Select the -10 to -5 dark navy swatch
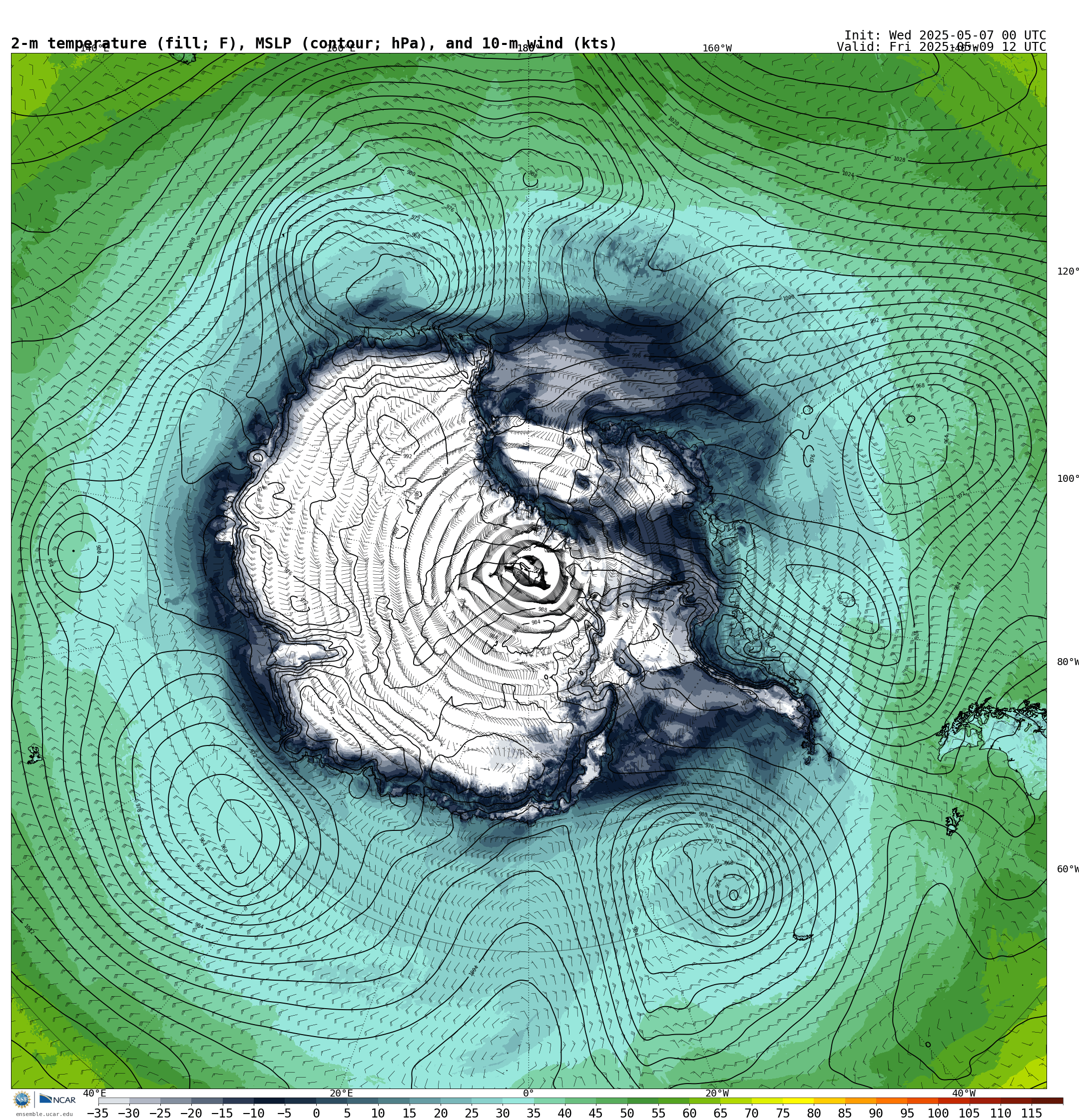This screenshot has height=1120, width=1079. (269, 1101)
